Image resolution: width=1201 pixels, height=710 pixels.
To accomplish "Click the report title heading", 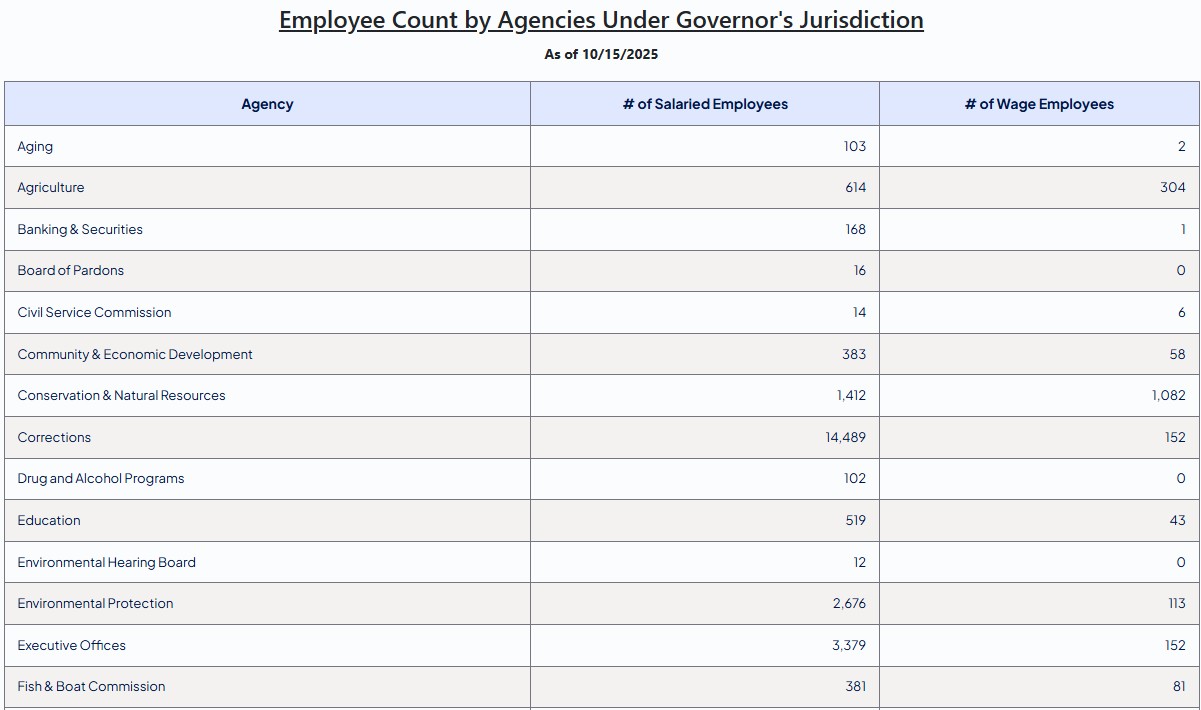I will pos(600,19).
